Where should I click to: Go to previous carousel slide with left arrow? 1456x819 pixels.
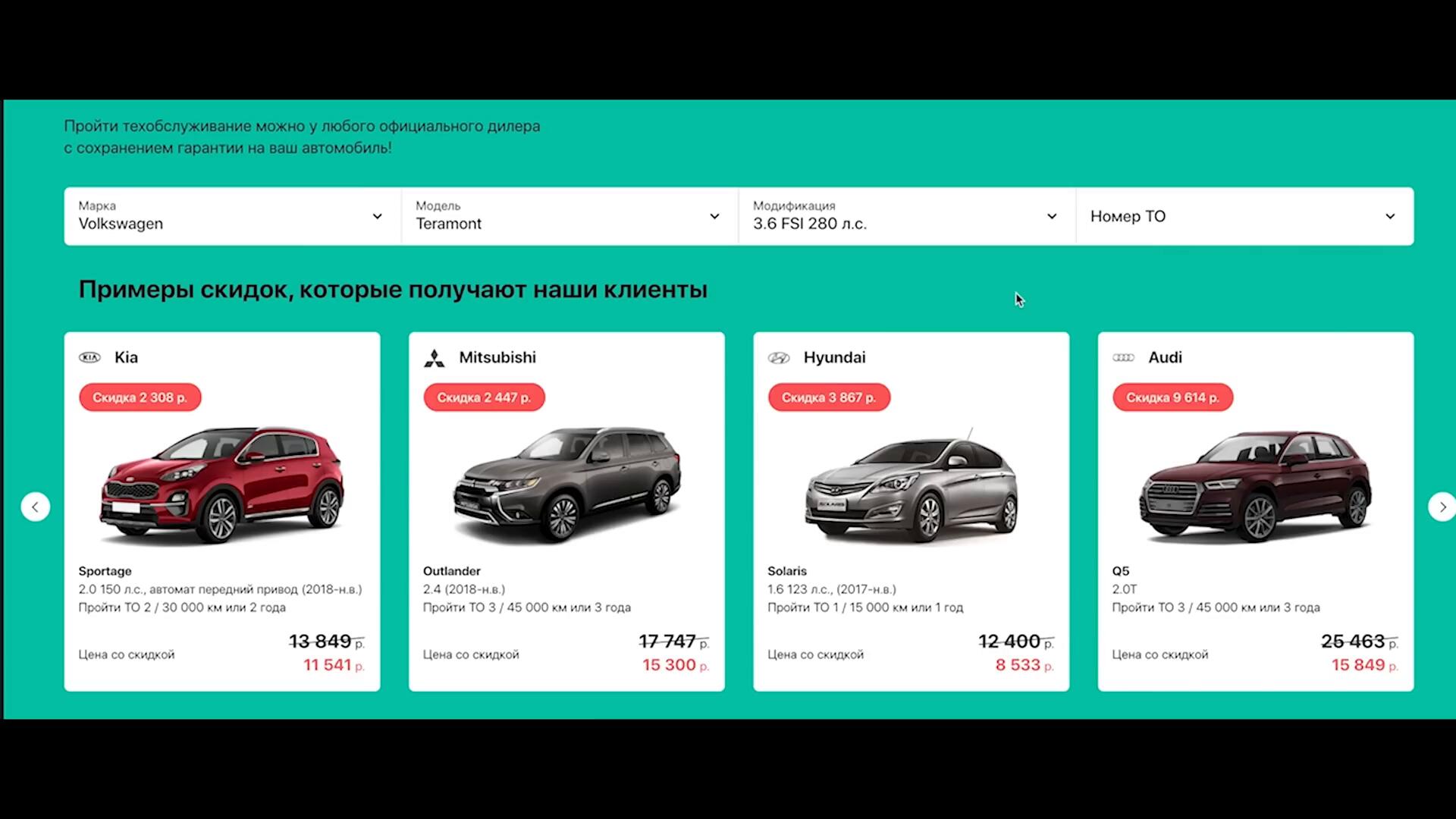point(36,507)
